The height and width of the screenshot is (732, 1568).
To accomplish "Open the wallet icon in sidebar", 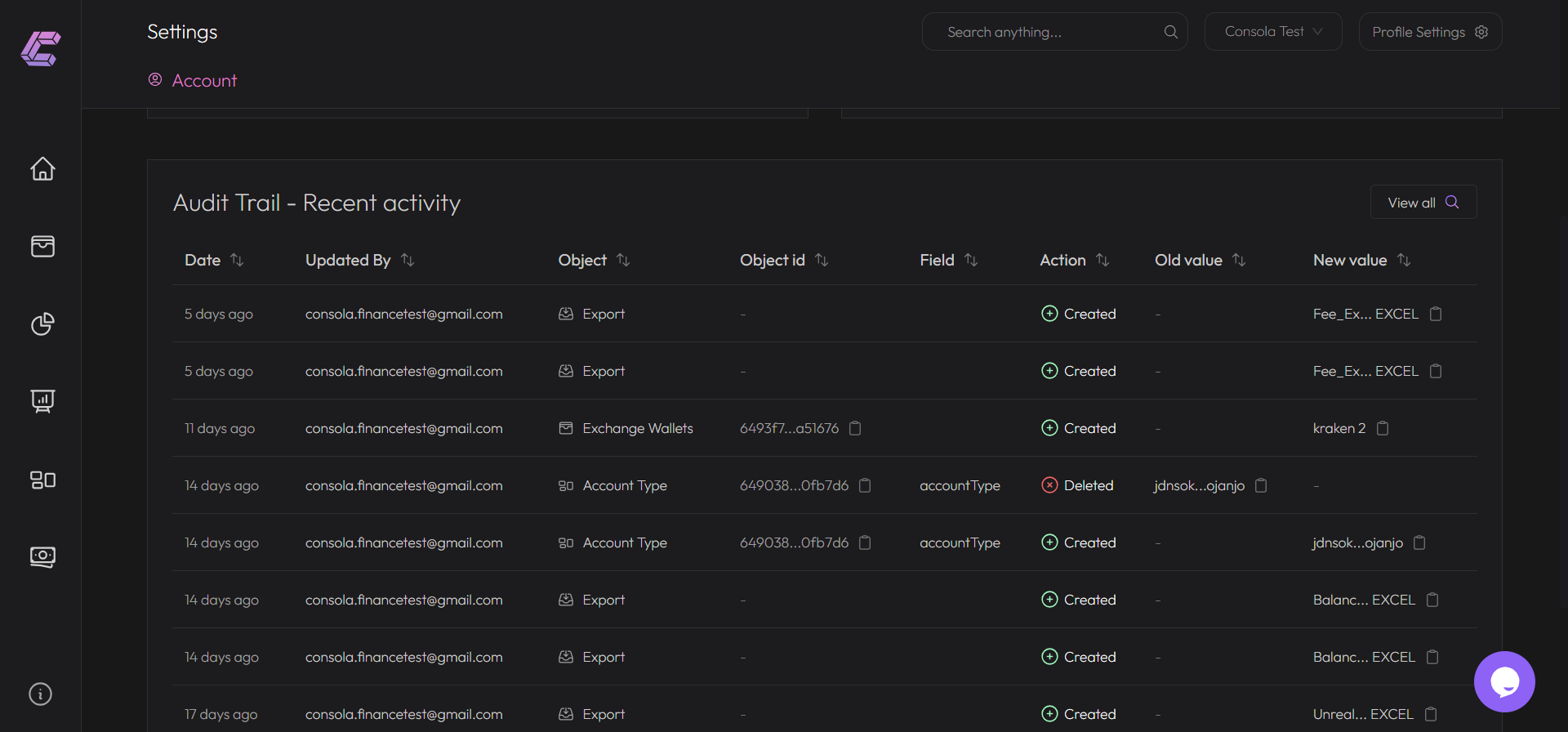I will point(42,246).
